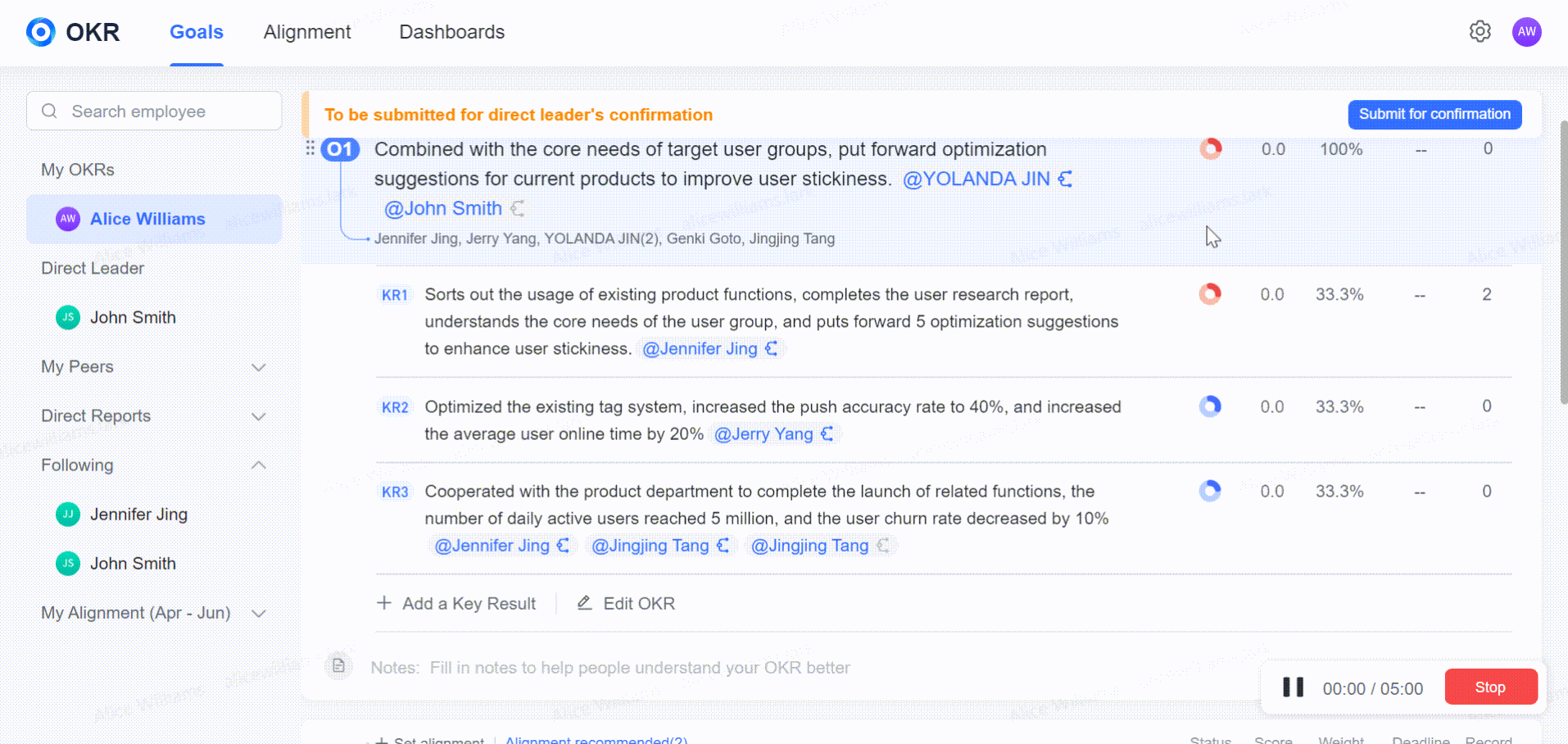Switch to the Alignment tab
The width and height of the screenshot is (1568, 744).
[x=307, y=32]
